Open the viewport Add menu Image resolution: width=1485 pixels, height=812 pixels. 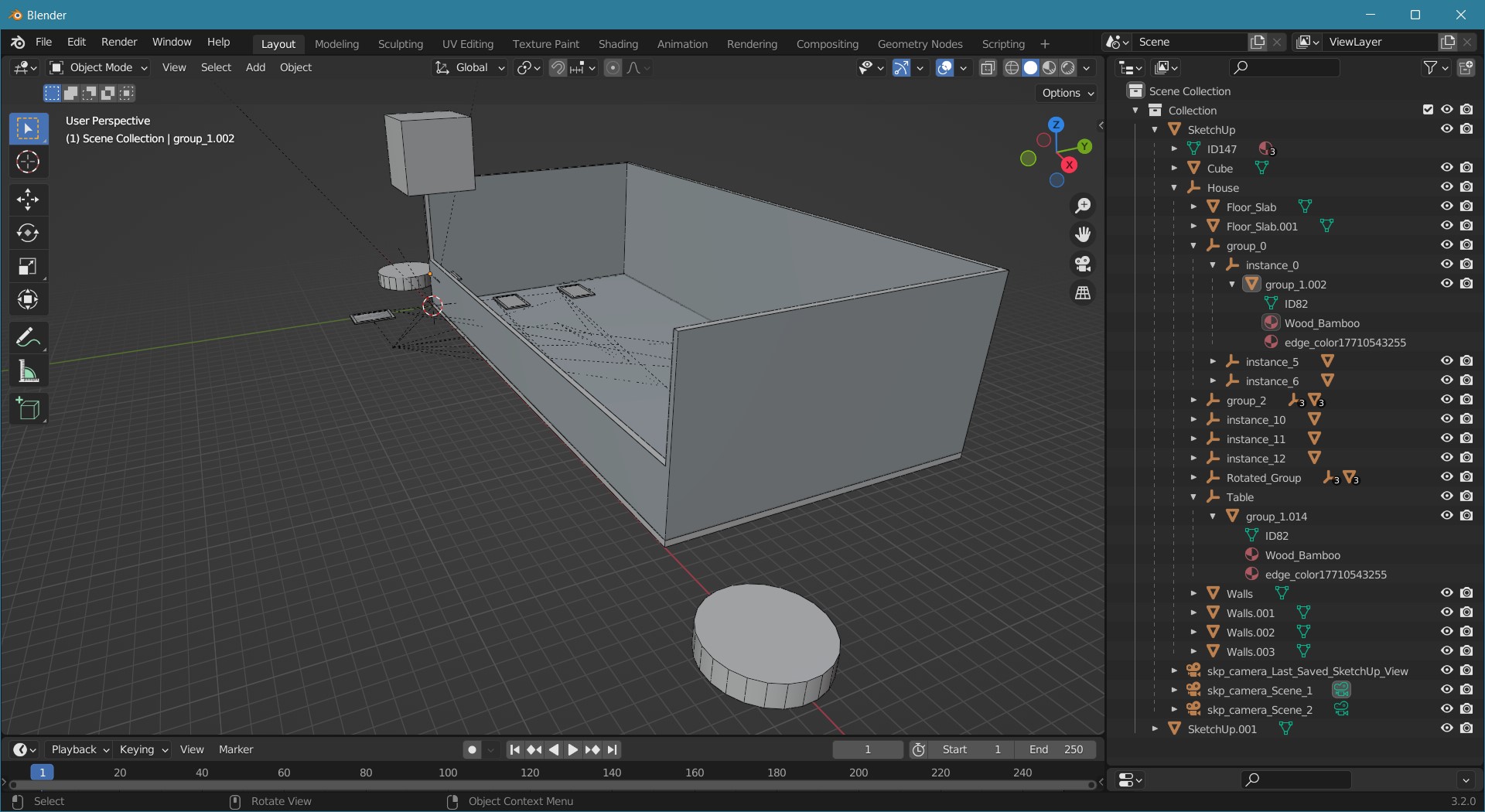pyautogui.click(x=255, y=68)
